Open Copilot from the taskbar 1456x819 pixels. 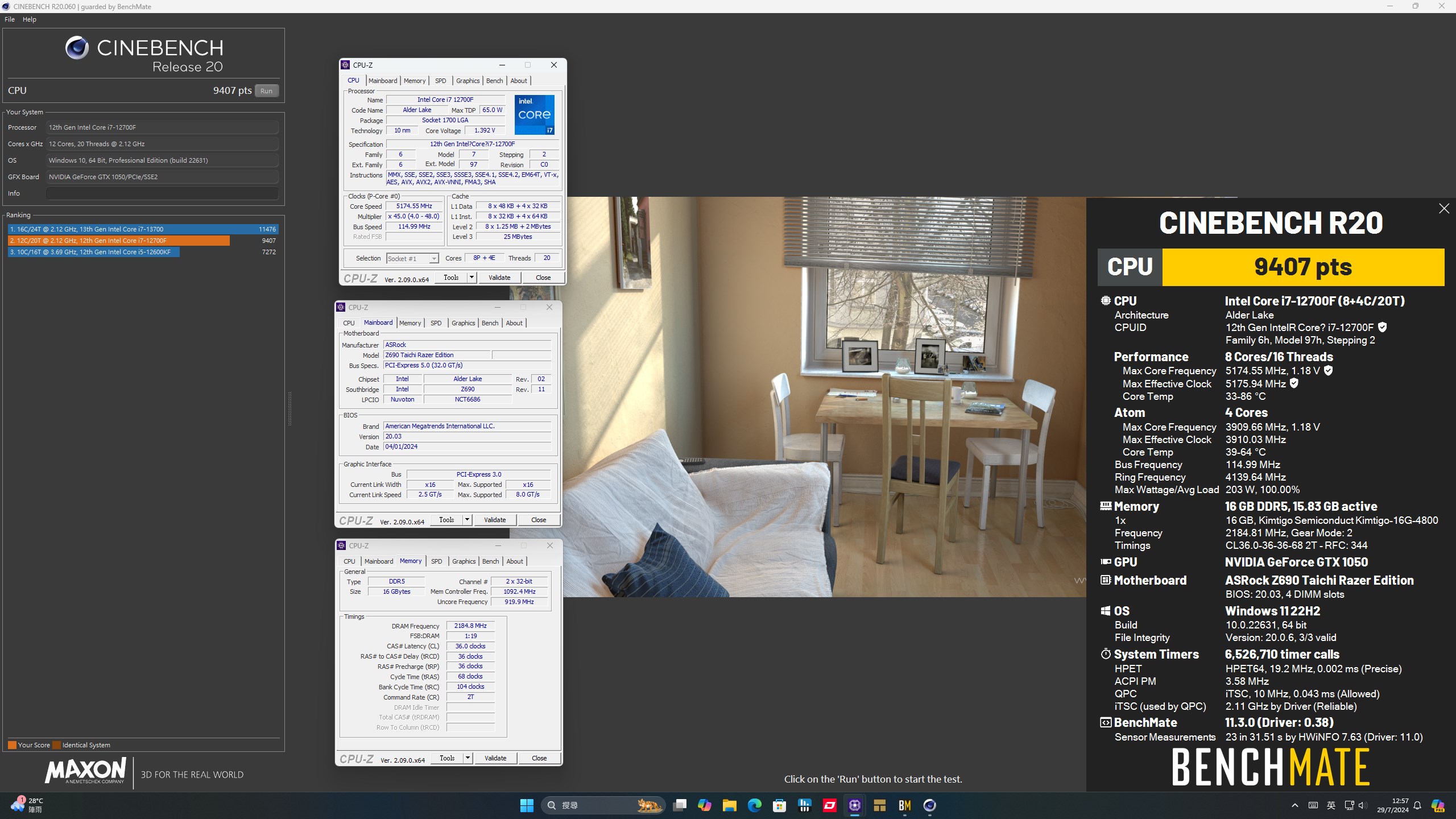[705, 805]
